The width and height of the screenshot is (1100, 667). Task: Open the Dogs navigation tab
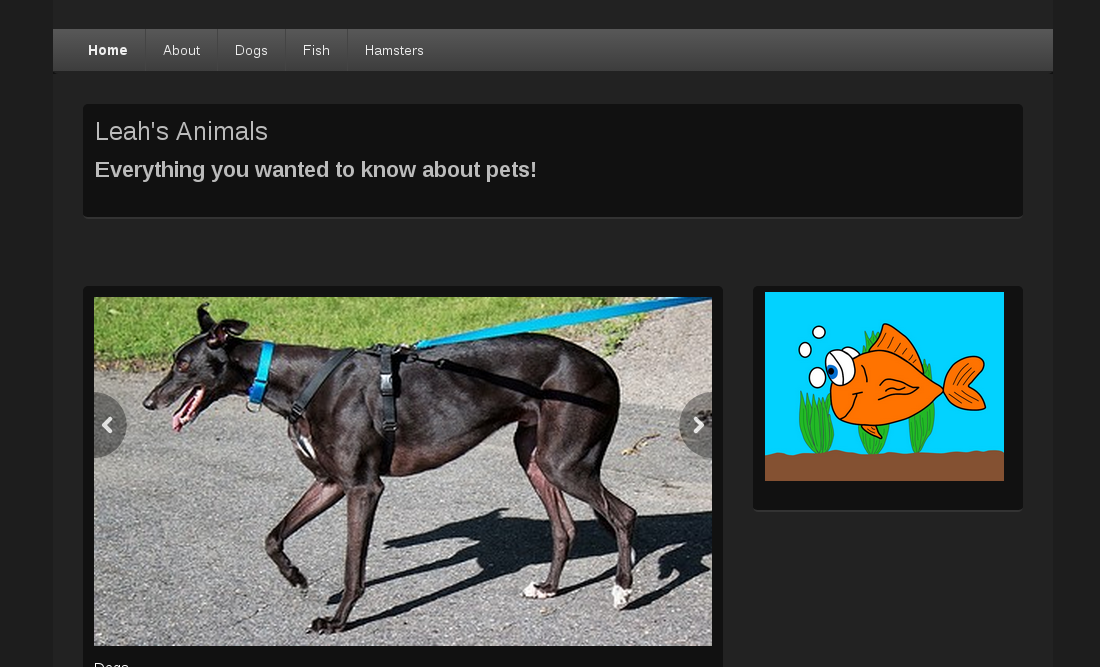[x=251, y=50]
